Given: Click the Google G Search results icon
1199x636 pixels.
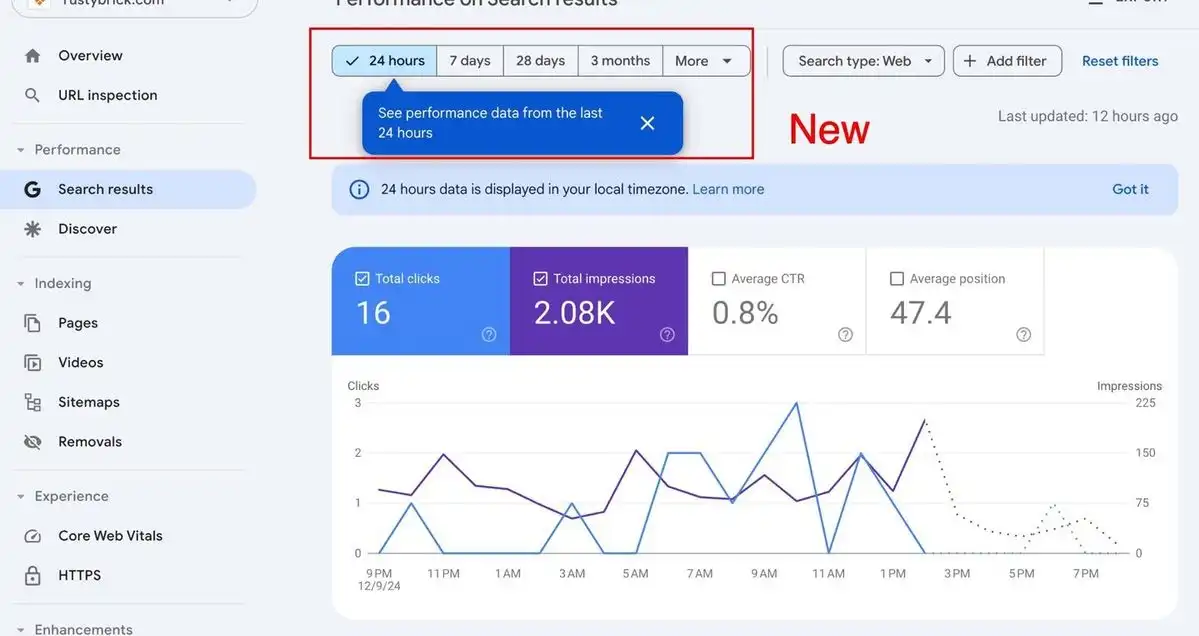Looking at the screenshot, I should [x=32, y=190].
